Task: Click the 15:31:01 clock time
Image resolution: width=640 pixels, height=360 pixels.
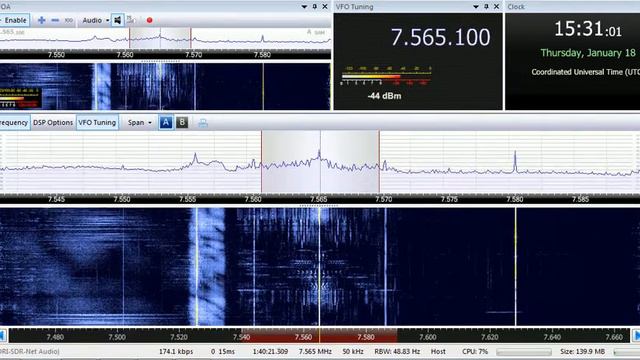Action: pos(587,29)
